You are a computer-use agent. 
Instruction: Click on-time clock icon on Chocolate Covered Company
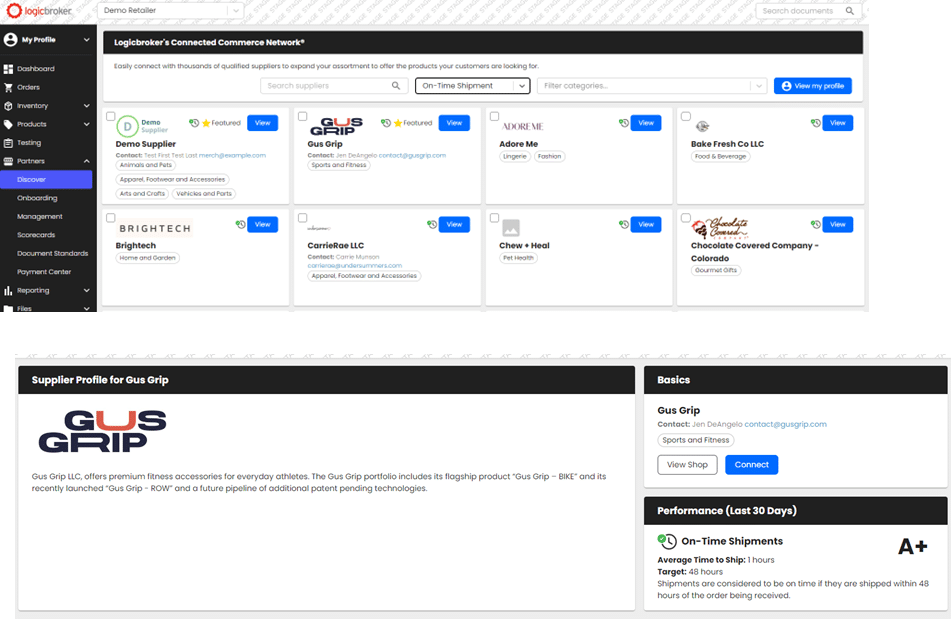tap(816, 224)
